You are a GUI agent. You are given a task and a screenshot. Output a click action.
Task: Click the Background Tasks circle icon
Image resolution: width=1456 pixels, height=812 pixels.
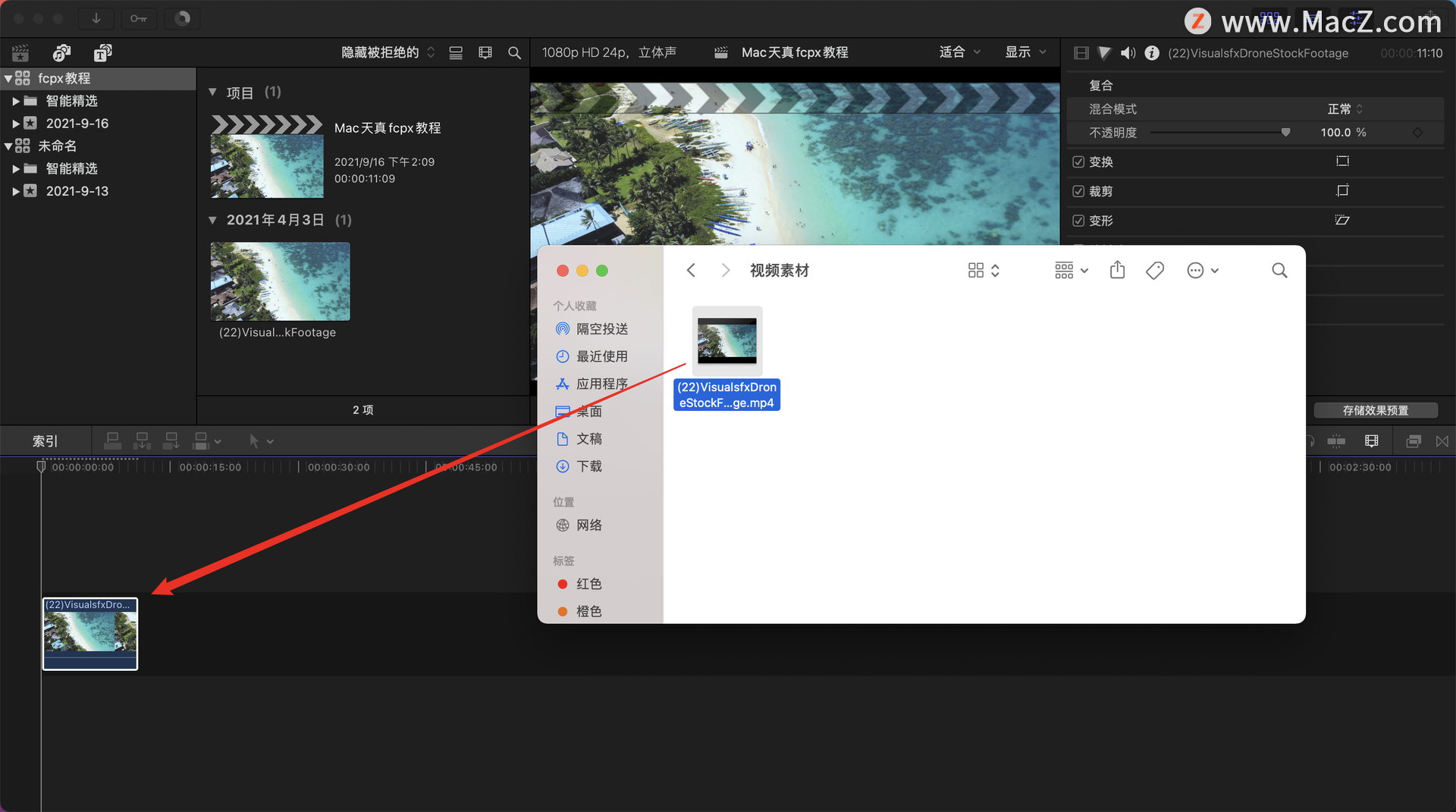pos(183,18)
